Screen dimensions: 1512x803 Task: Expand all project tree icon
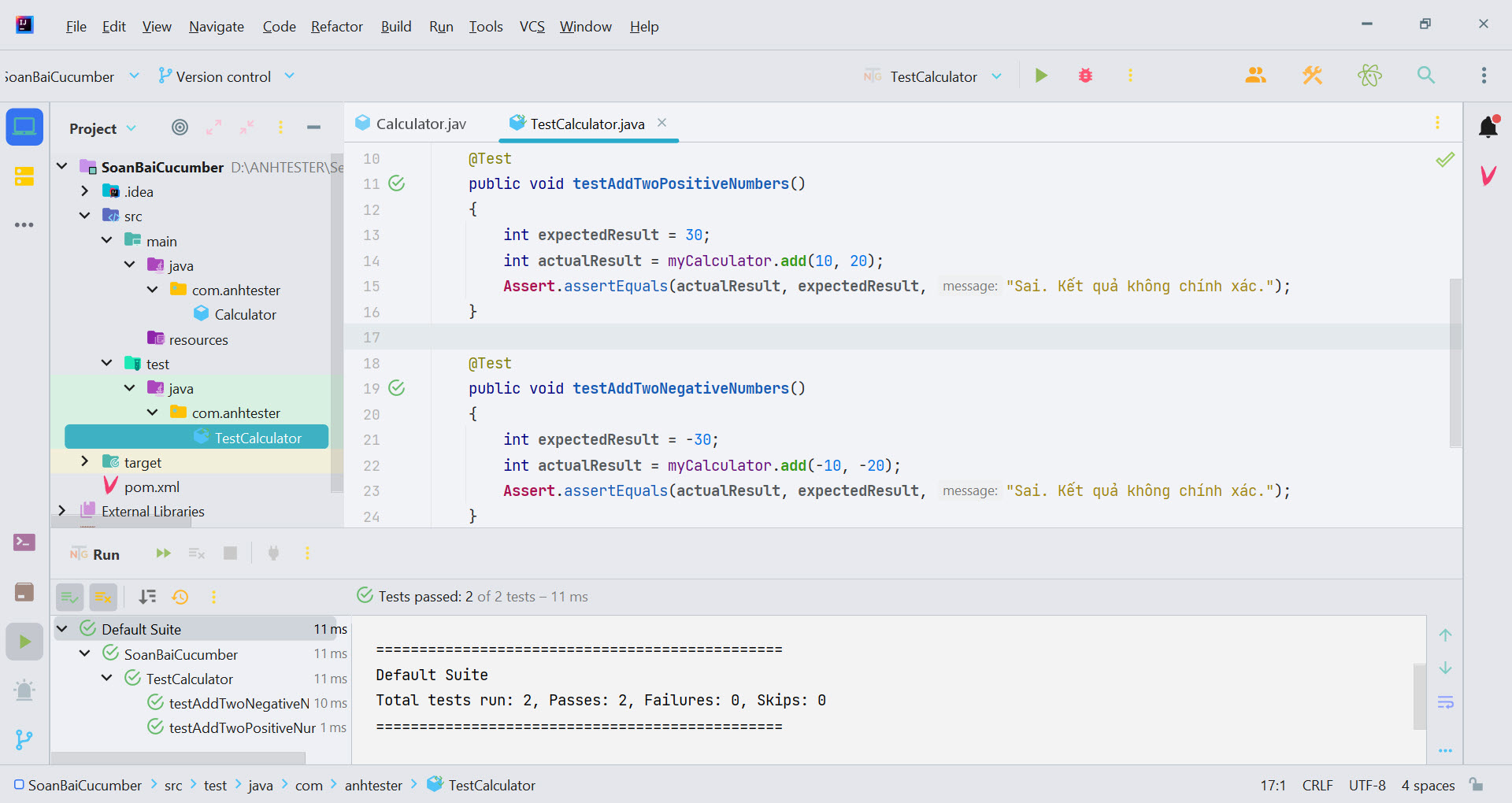click(214, 128)
